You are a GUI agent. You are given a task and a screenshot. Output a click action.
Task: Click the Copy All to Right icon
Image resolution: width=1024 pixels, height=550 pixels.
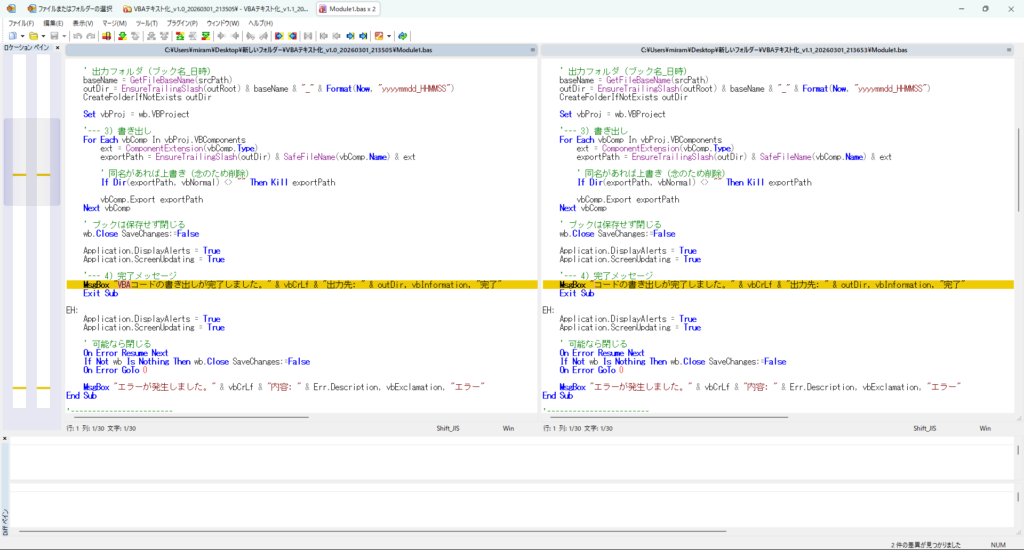click(x=279, y=36)
